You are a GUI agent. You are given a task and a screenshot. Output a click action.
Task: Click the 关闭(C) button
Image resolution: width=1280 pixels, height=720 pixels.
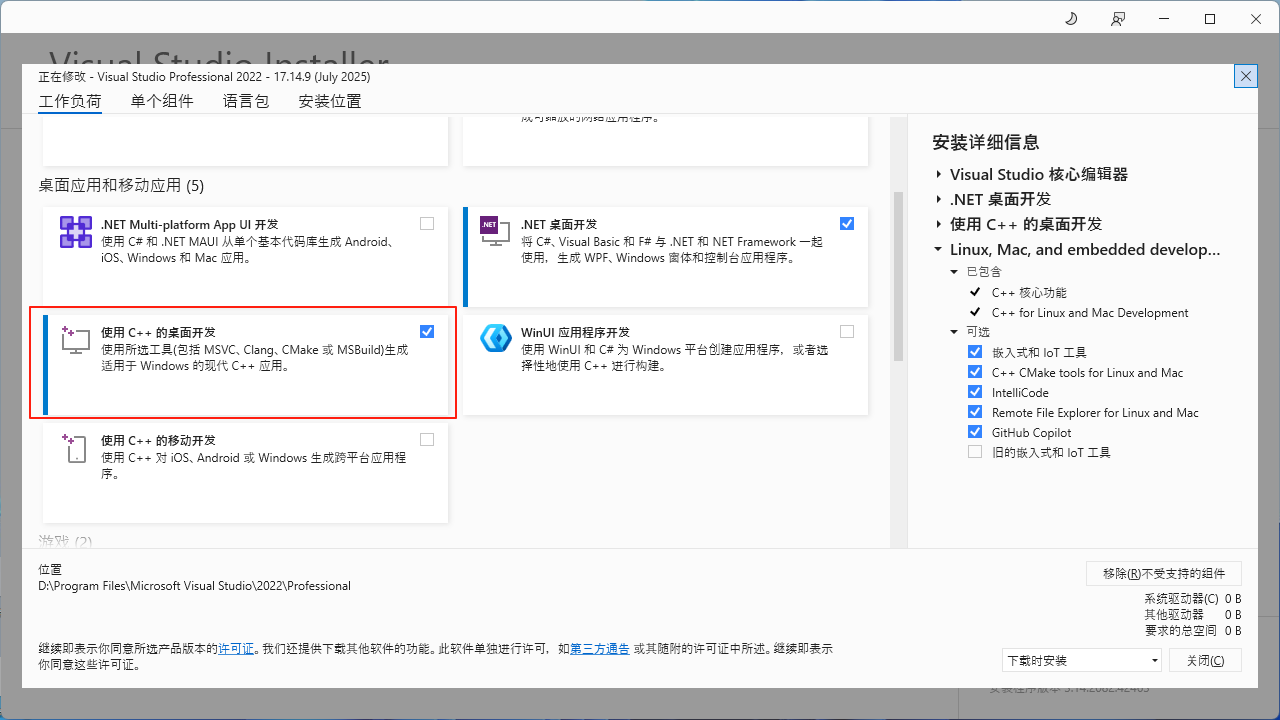click(x=1205, y=660)
